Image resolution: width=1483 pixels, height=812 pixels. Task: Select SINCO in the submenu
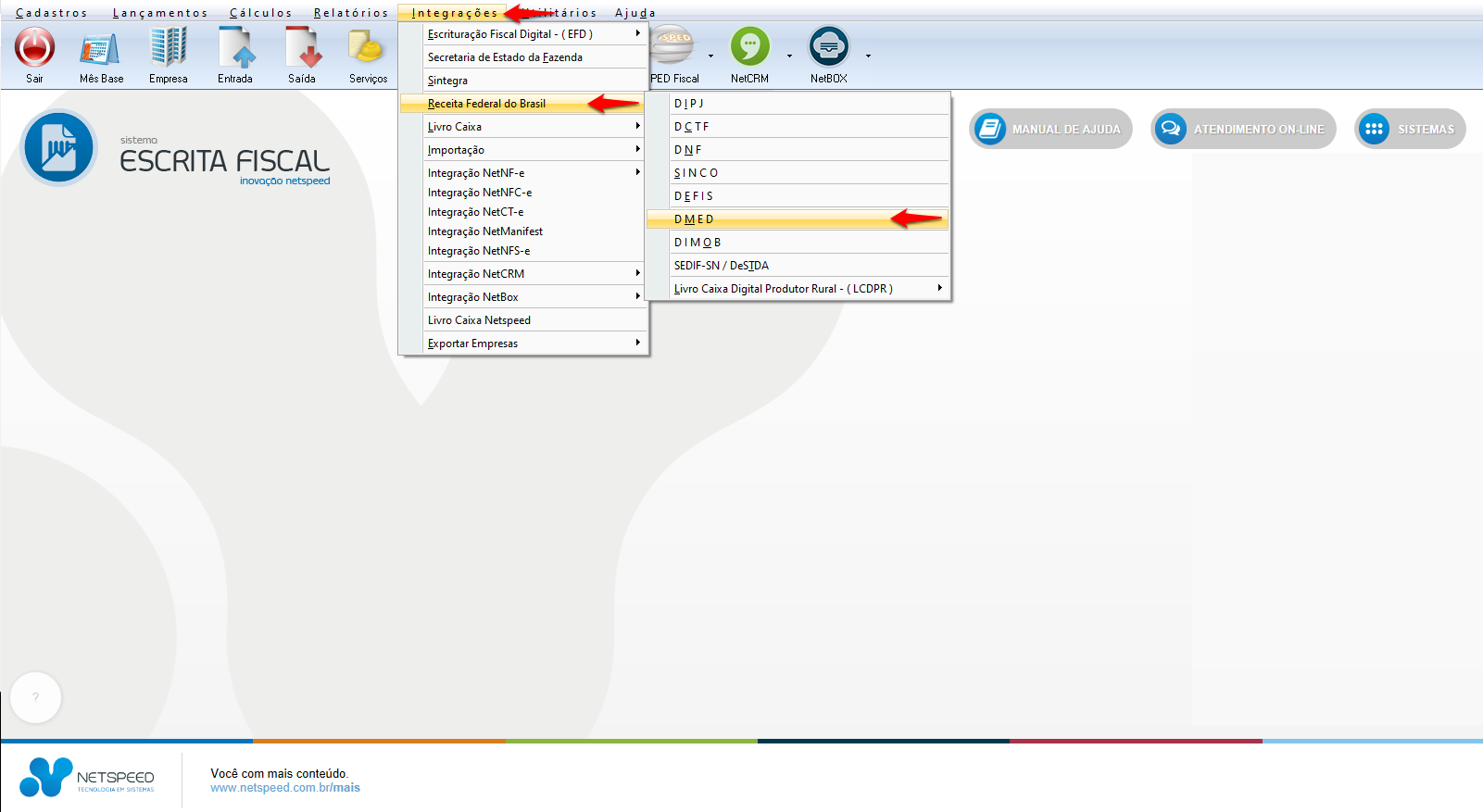(x=798, y=173)
